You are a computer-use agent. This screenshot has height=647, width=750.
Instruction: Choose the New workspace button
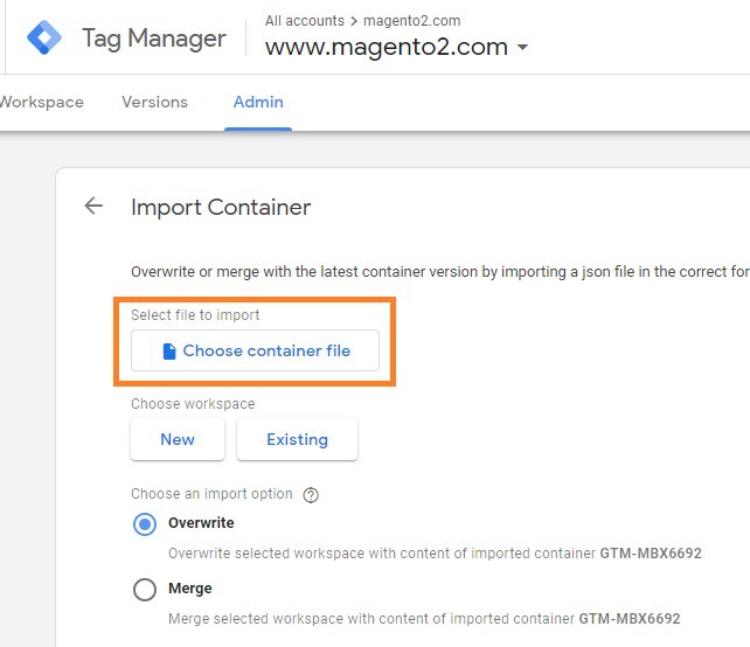[177, 439]
